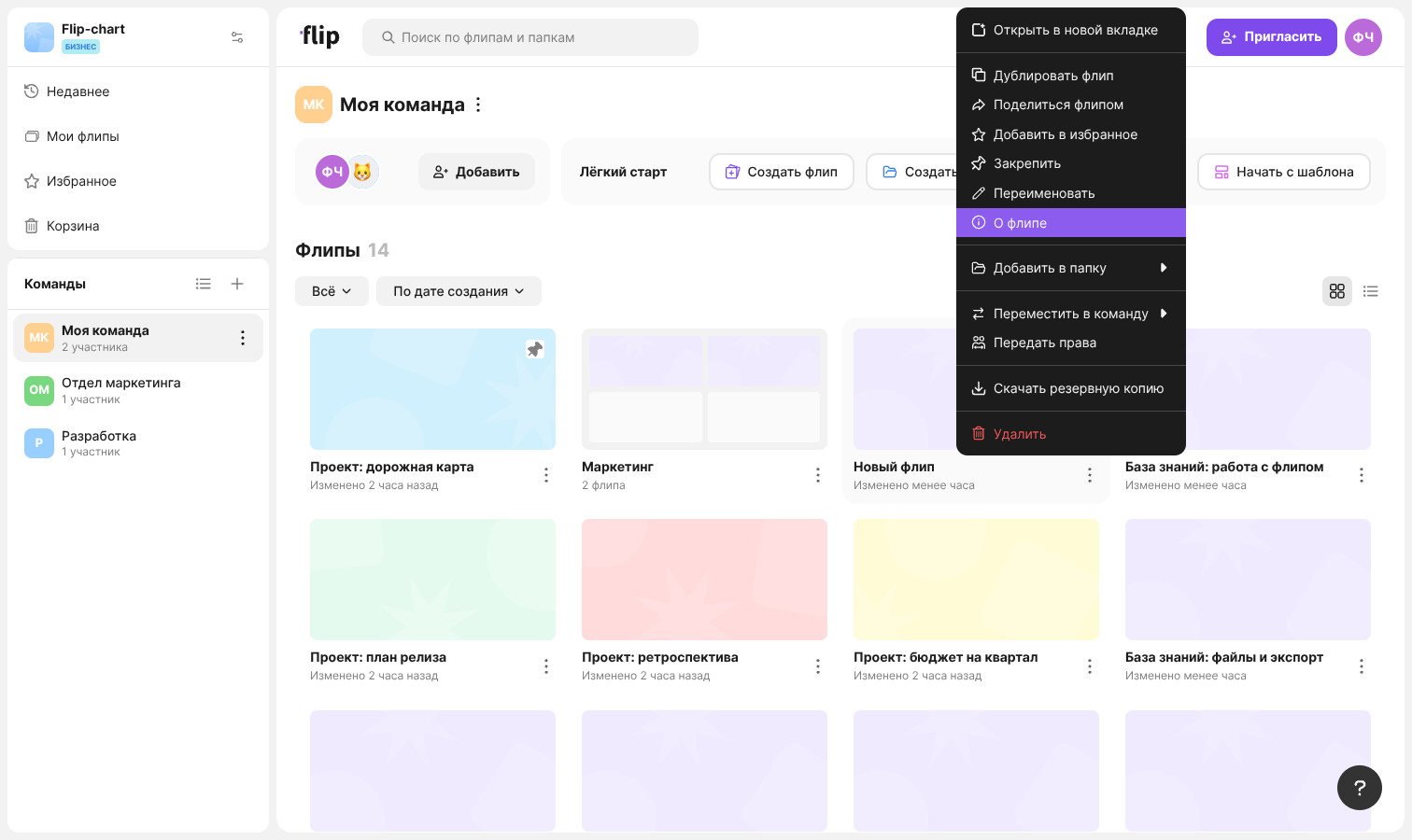1412x840 pixels.
Task: Choose Переименовать from context menu
Action: [x=1071, y=193]
